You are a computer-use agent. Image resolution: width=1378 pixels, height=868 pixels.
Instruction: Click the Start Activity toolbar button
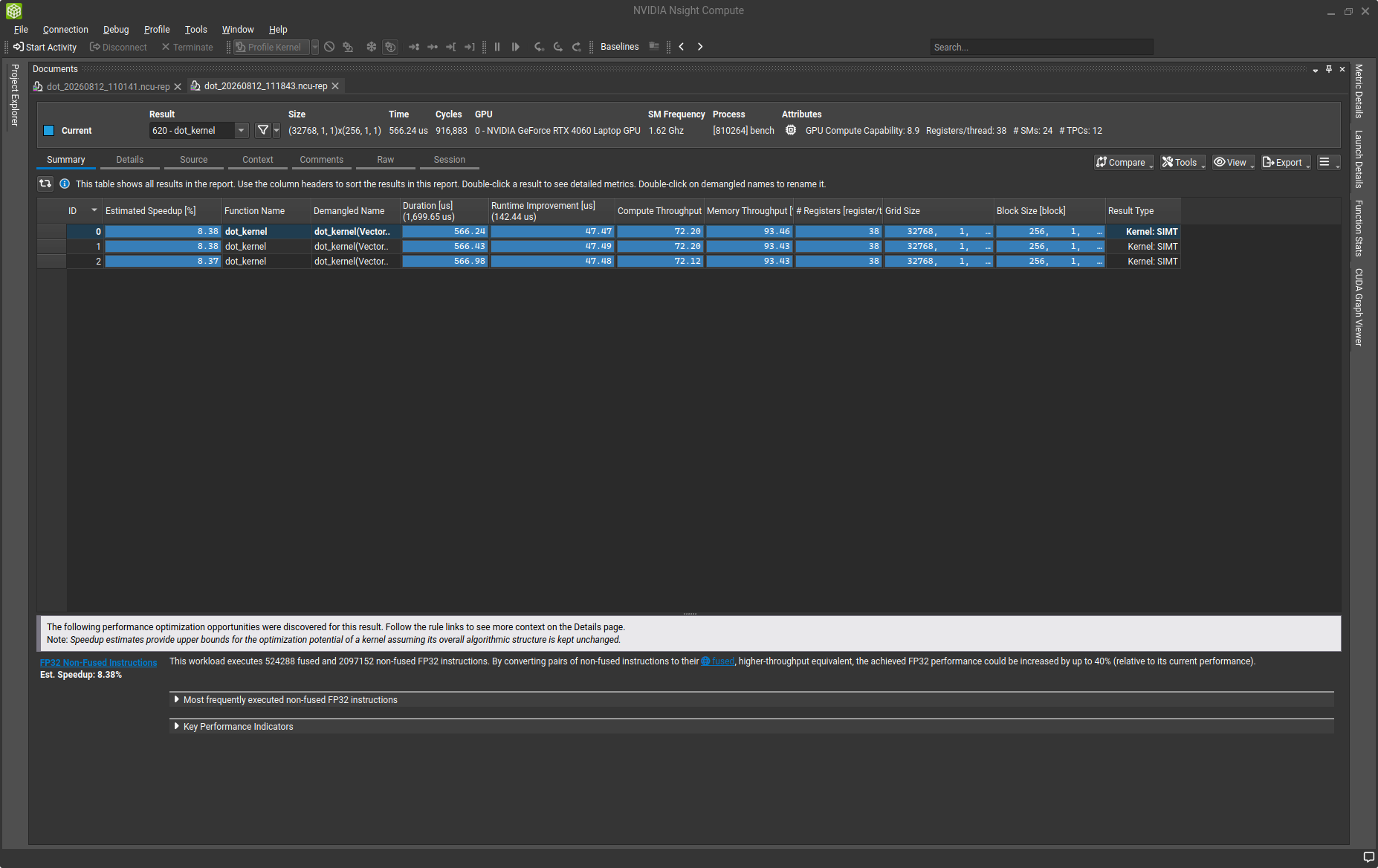pos(45,47)
